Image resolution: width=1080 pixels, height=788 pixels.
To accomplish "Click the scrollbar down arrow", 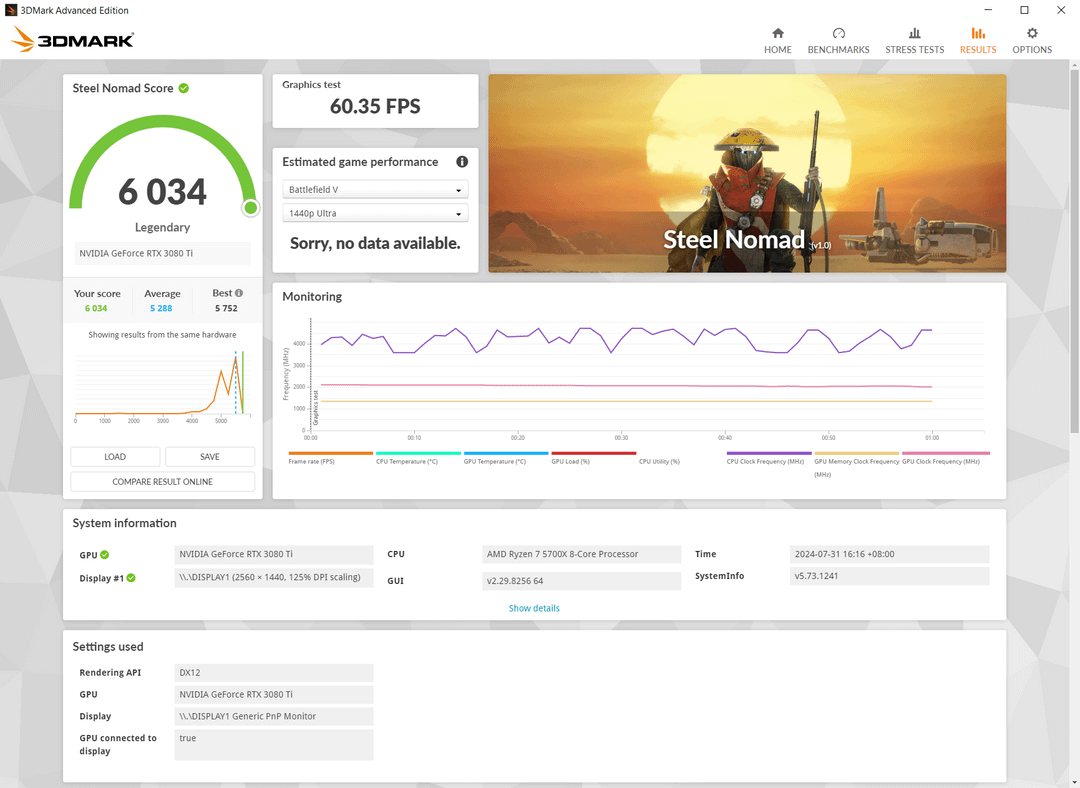I will [x=1074, y=783].
